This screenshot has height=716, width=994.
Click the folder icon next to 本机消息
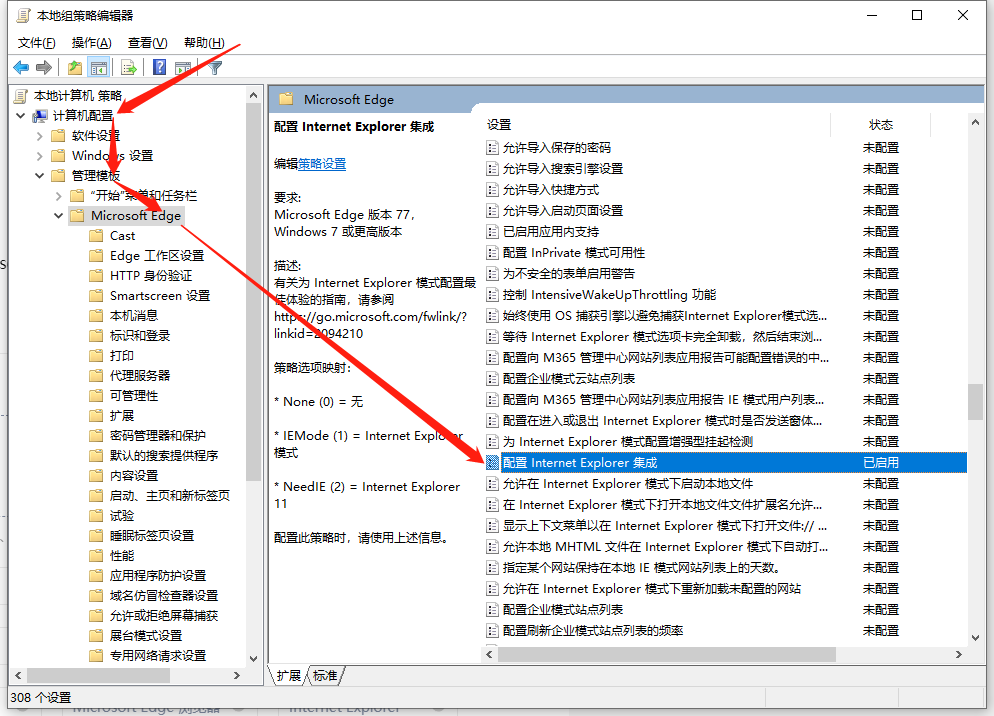96,316
